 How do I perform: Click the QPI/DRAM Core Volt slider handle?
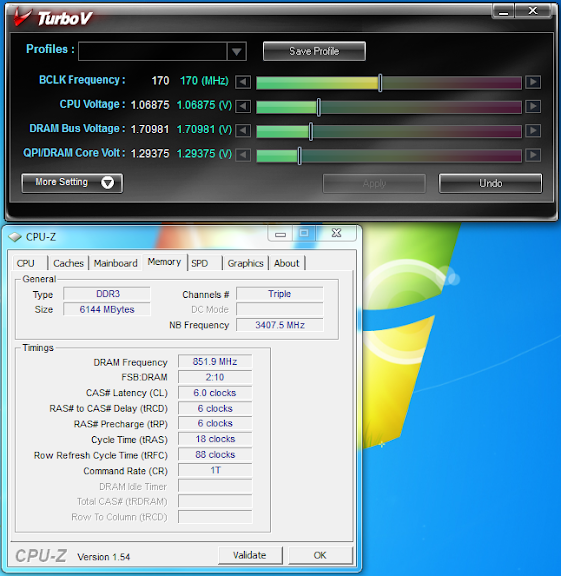point(299,155)
